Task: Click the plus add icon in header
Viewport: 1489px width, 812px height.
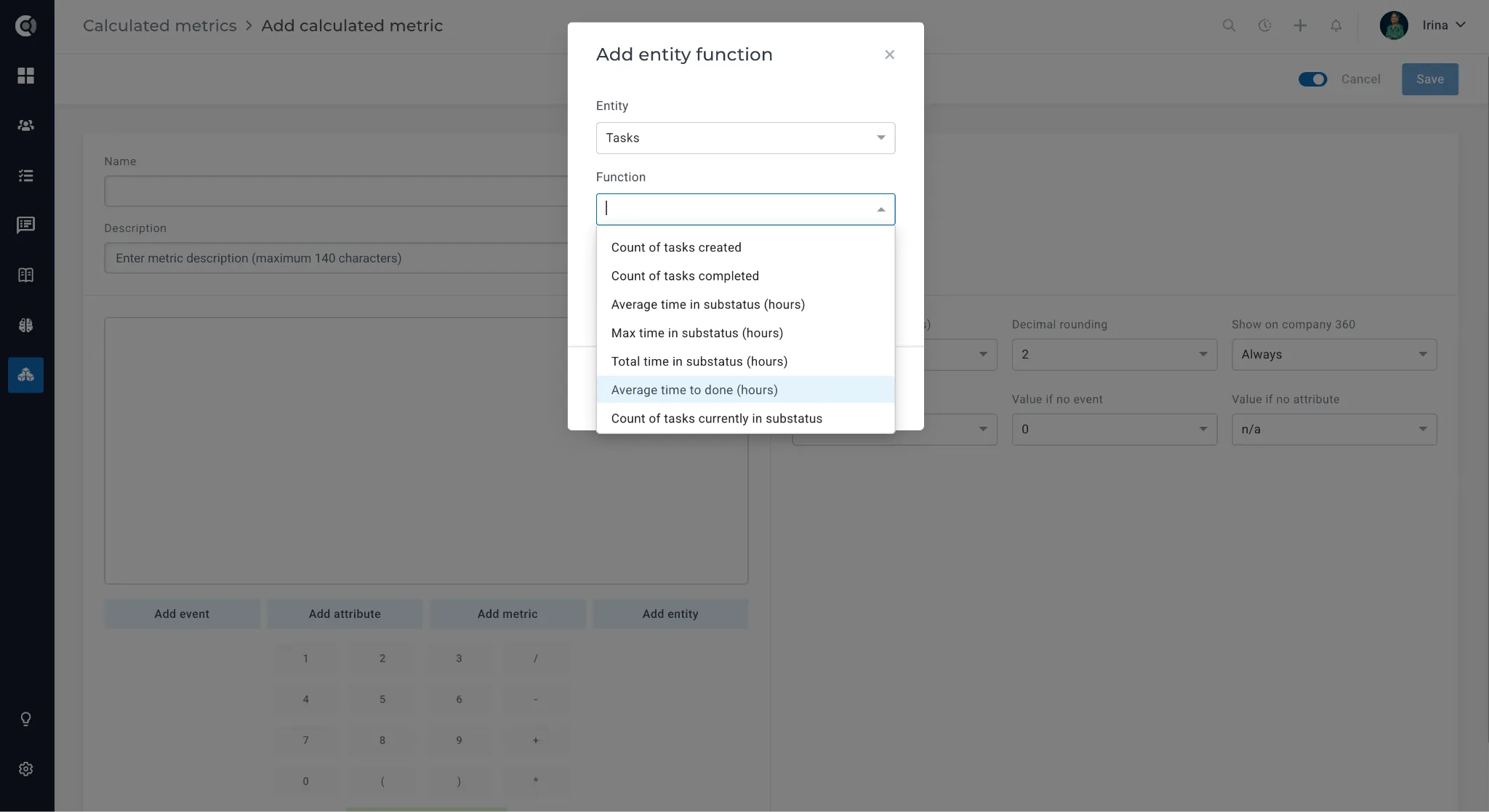Action: (1300, 25)
